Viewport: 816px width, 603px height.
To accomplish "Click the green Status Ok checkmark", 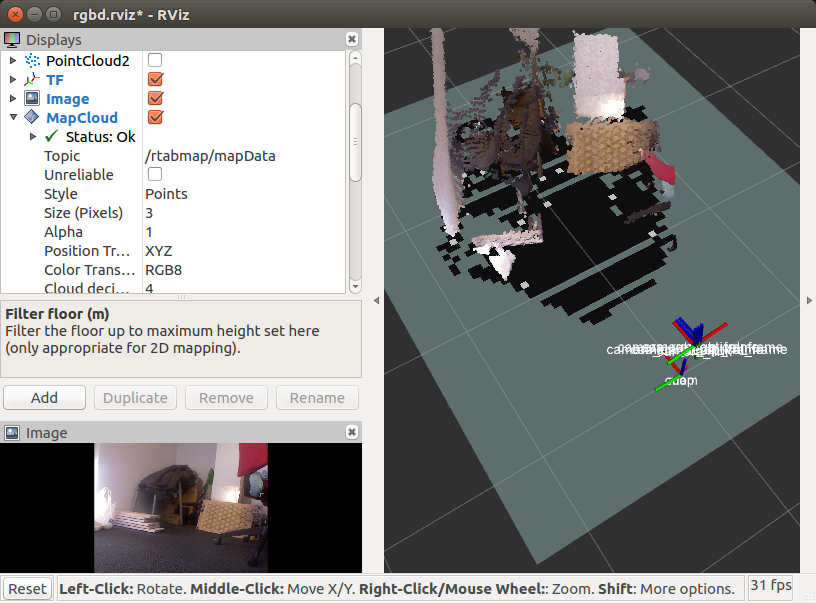I will pos(52,137).
